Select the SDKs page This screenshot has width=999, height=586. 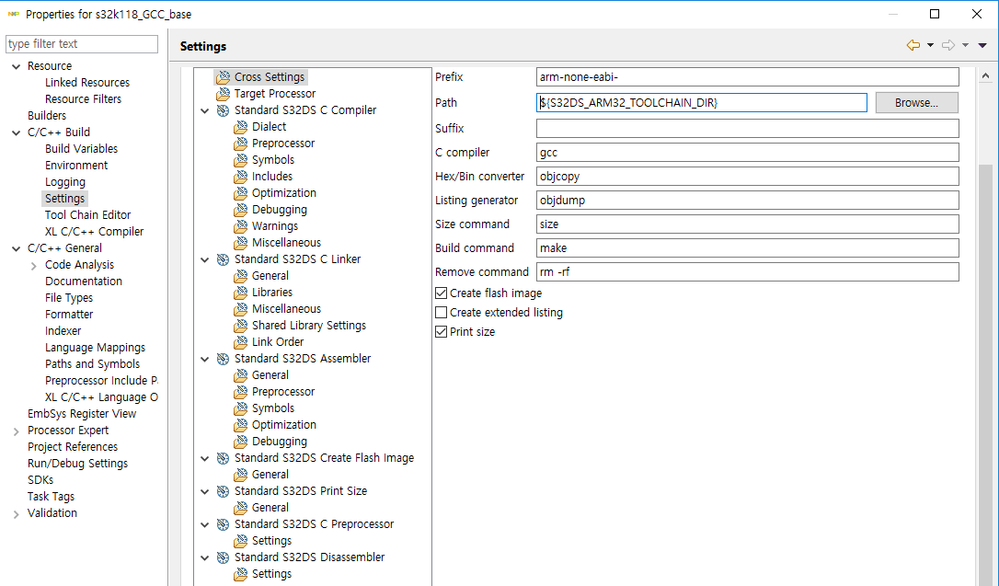[x=40, y=480]
